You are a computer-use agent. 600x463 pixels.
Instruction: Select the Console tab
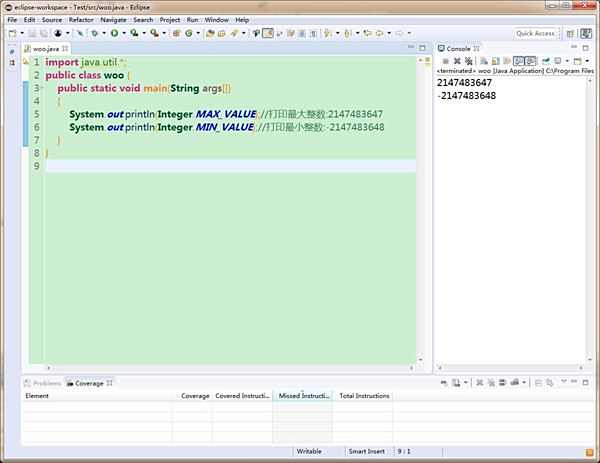[458, 49]
